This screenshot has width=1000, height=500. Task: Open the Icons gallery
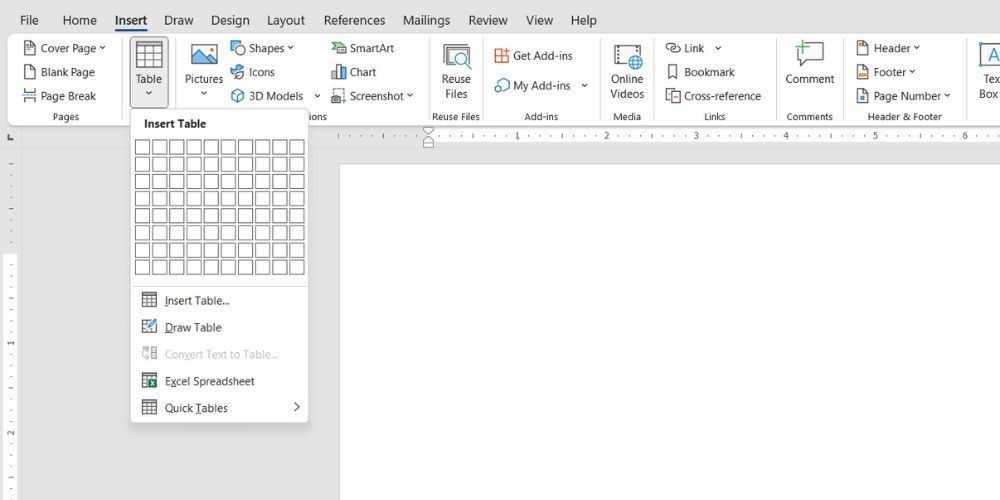(x=253, y=72)
